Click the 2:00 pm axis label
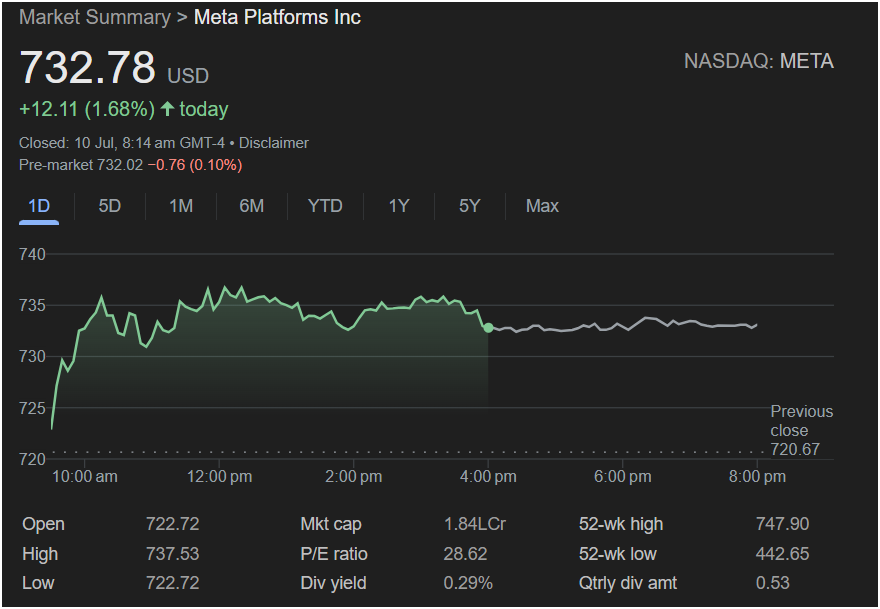This screenshot has height=609, width=880. 354,477
